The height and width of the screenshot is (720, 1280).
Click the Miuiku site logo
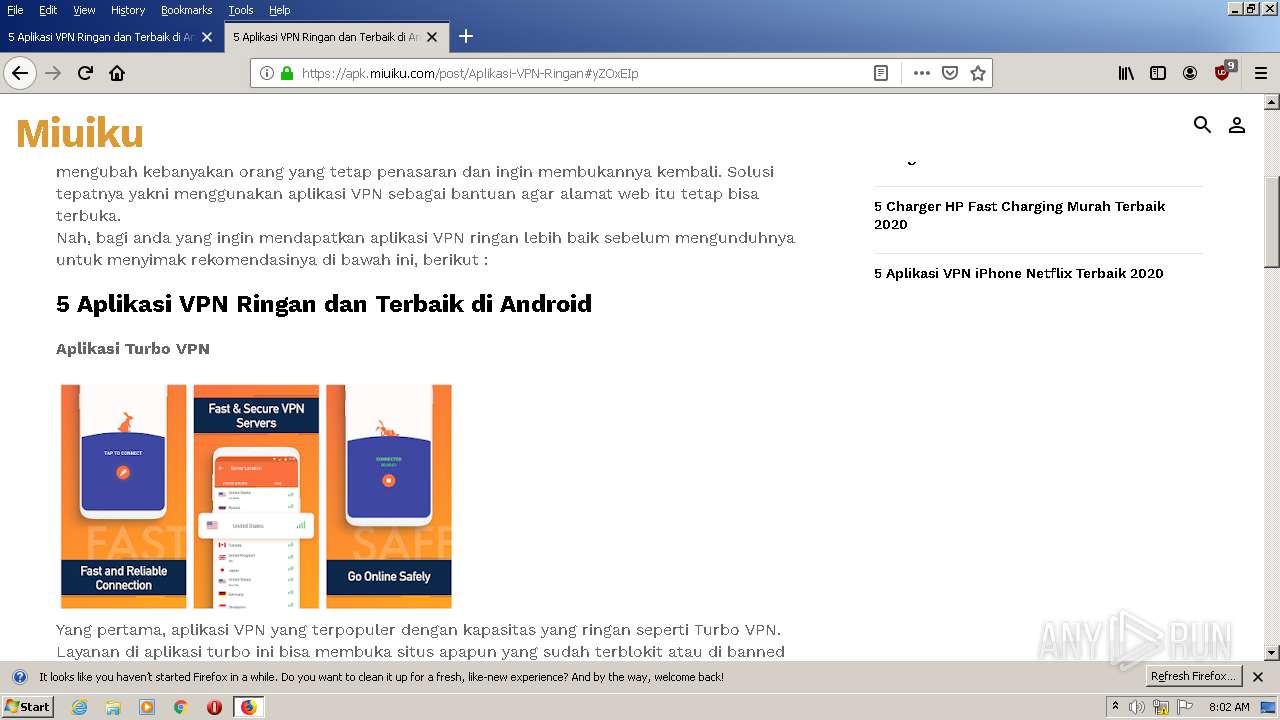pyautogui.click(x=80, y=133)
